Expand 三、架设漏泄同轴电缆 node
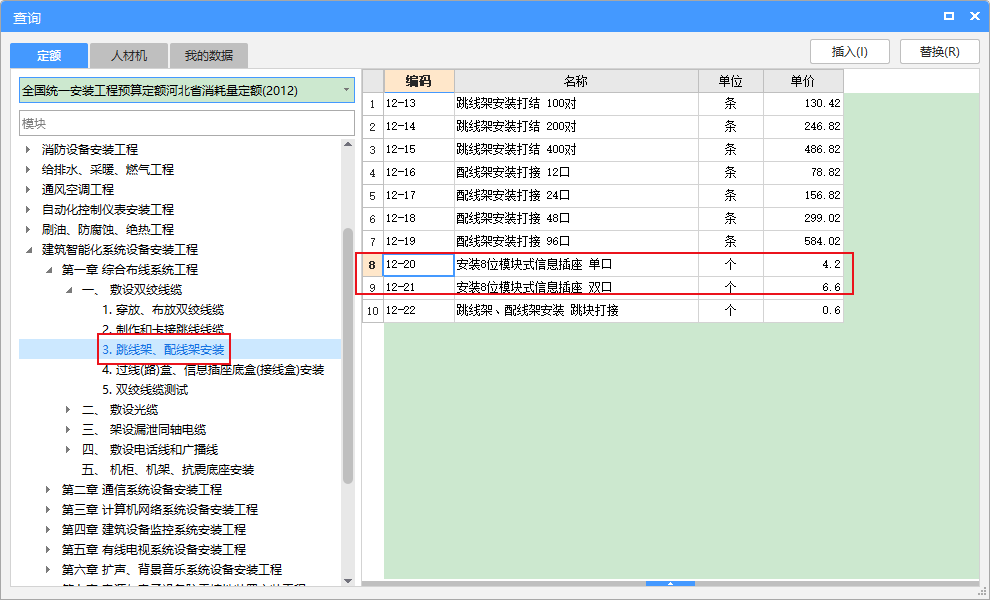This screenshot has height=600, width=990. click(x=69, y=430)
